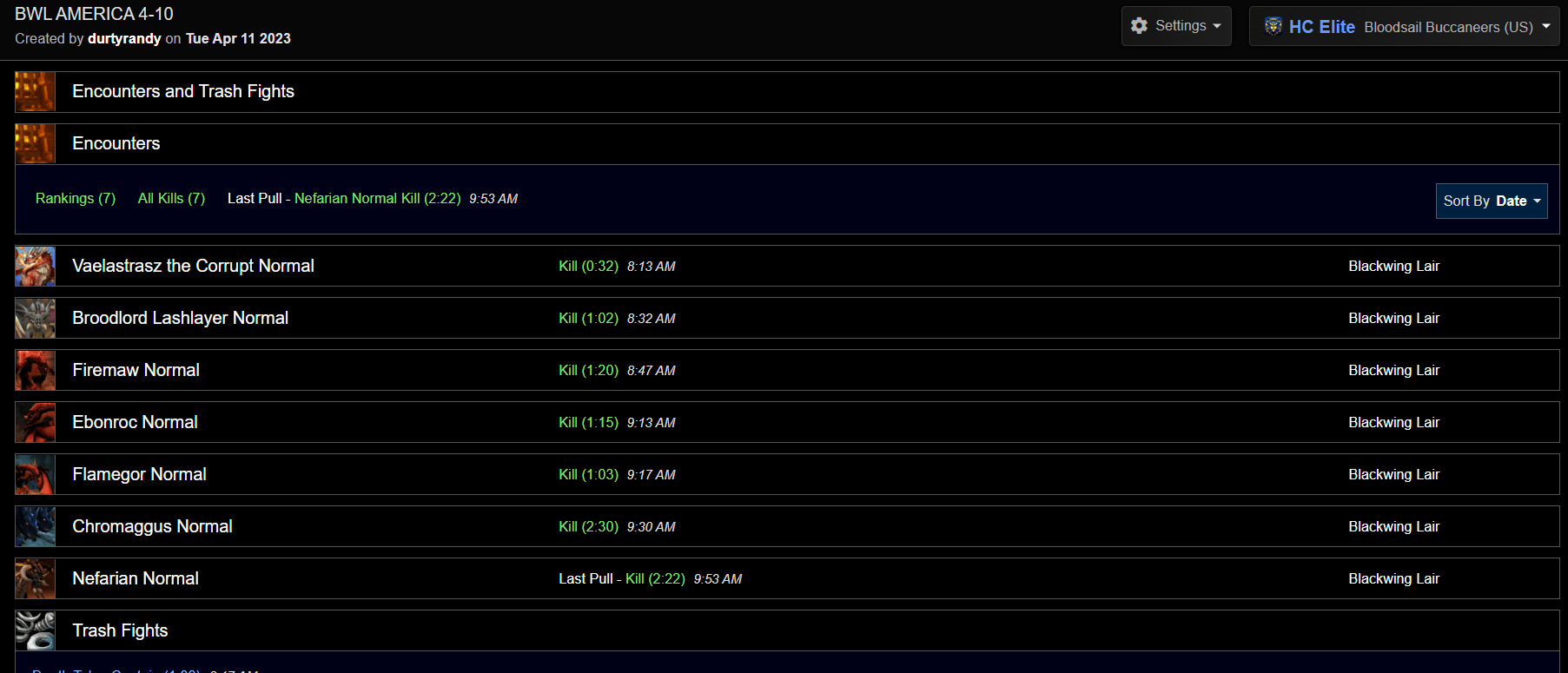
Task: Click the Broodlord Lashlayer boss icon
Action: click(x=35, y=318)
